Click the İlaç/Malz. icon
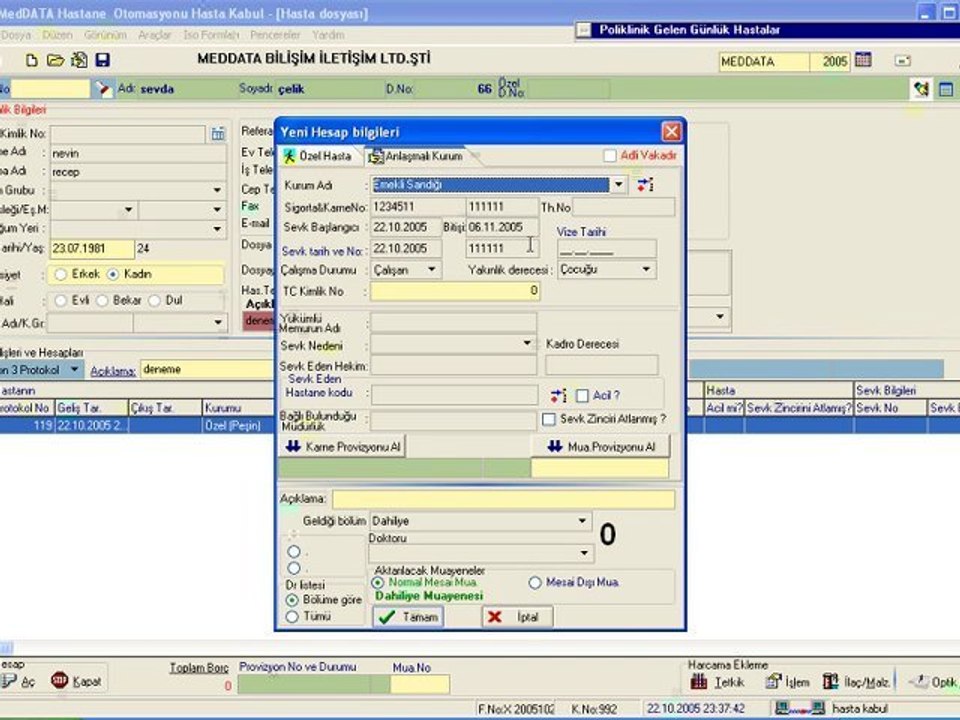This screenshot has height=720, width=960. pyautogui.click(x=831, y=681)
